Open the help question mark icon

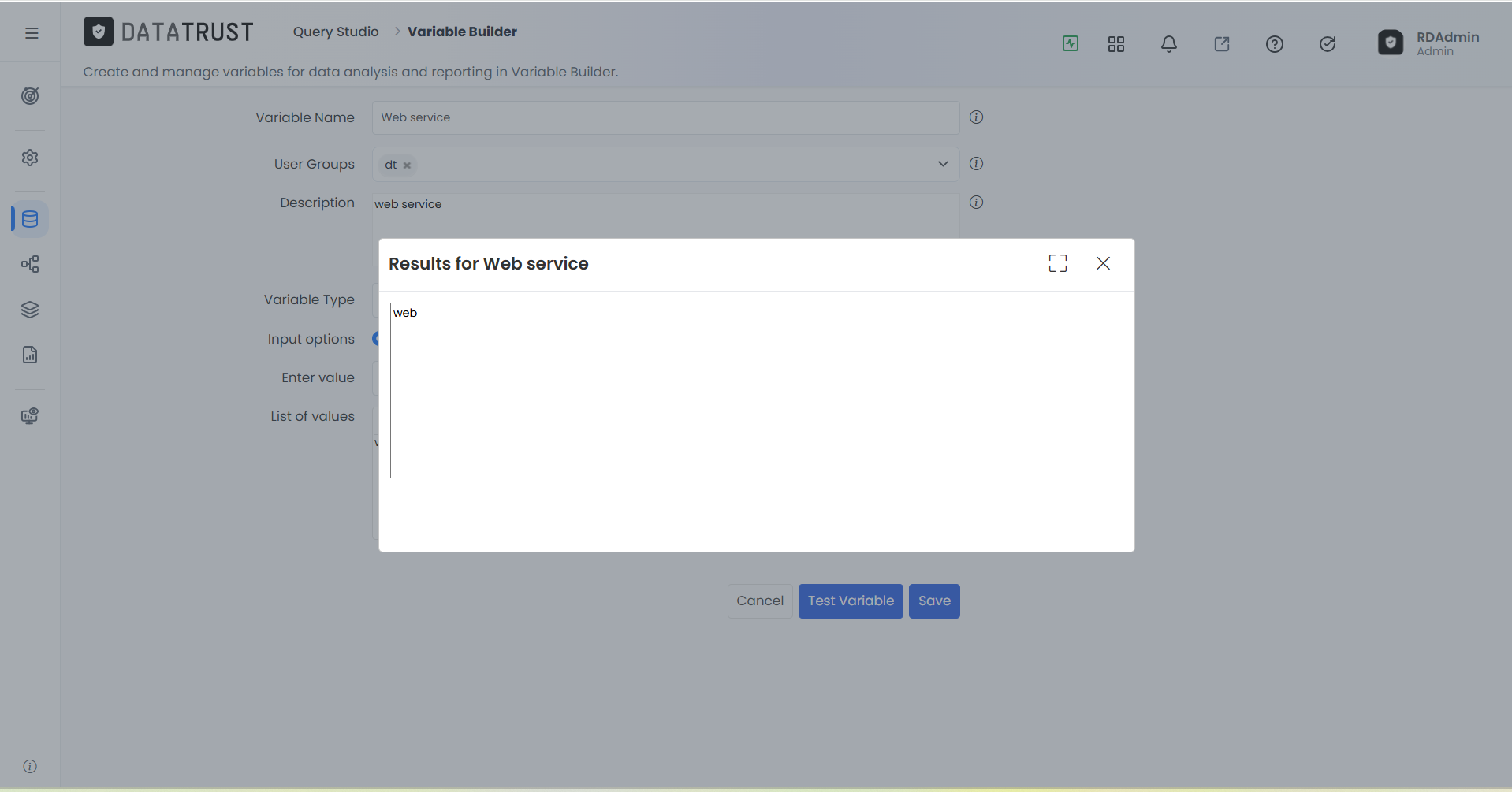click(x=1275, y=44)
